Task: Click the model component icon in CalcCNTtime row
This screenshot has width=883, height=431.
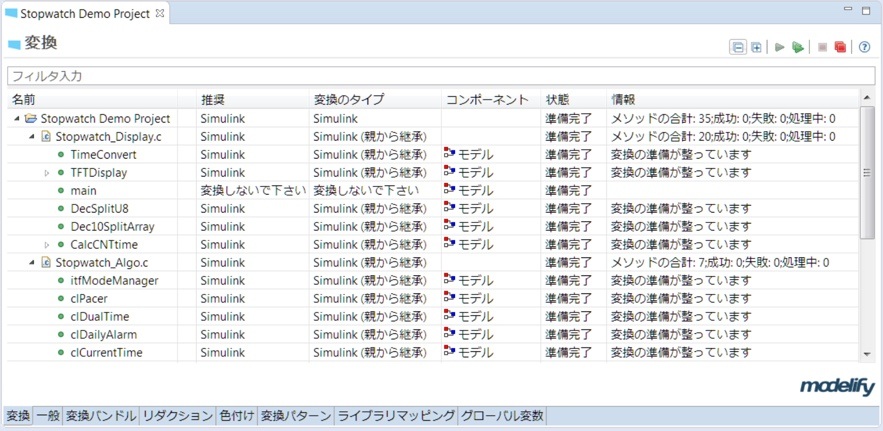Action: pyautogui.click(x=449, y=244)
